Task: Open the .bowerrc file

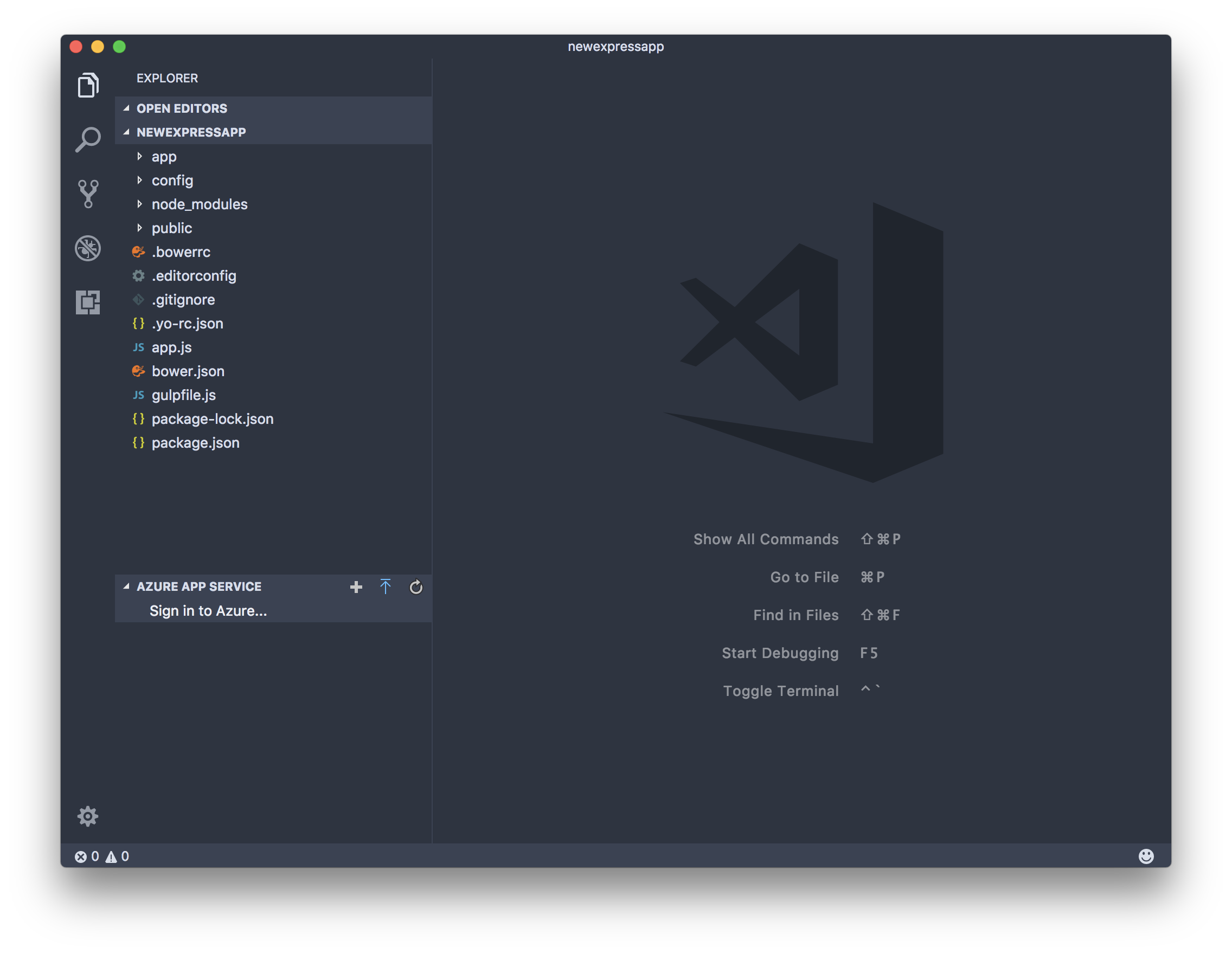Action: [274, 252]
